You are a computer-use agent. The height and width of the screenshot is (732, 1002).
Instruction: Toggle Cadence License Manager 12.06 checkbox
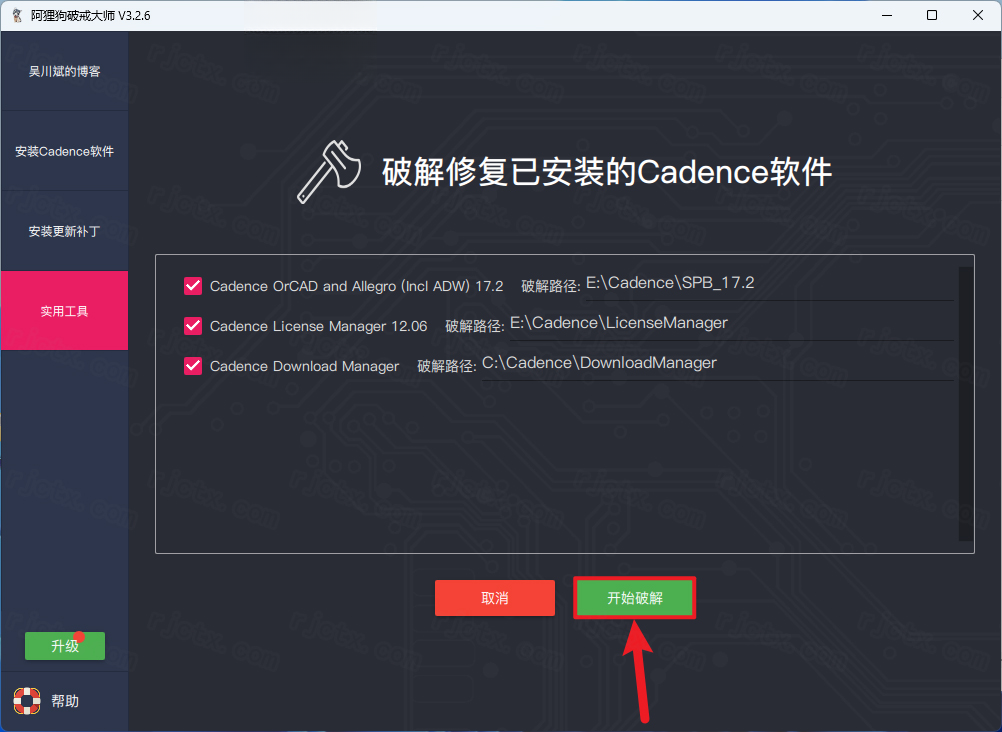[x=193, y=326]
